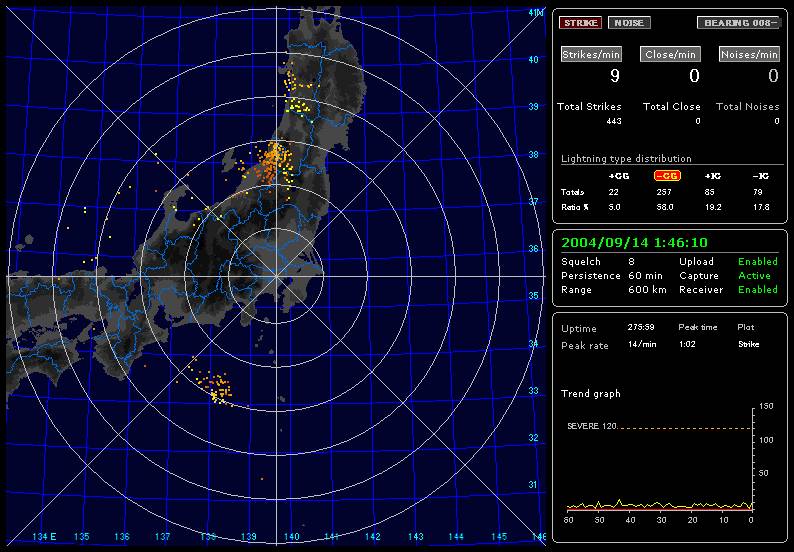Click the SEVERE 120 threshold line

click(x=660, y=429)
